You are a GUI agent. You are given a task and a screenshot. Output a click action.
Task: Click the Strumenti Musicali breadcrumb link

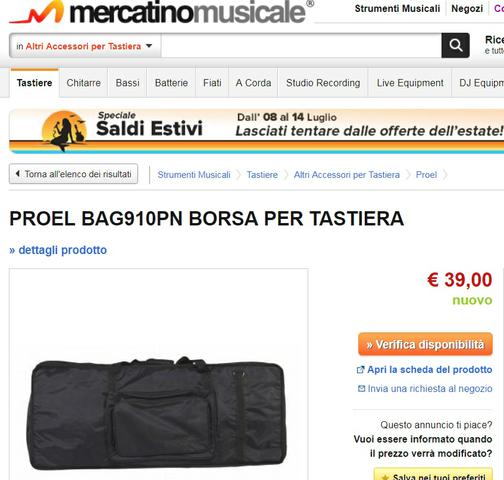194,175
